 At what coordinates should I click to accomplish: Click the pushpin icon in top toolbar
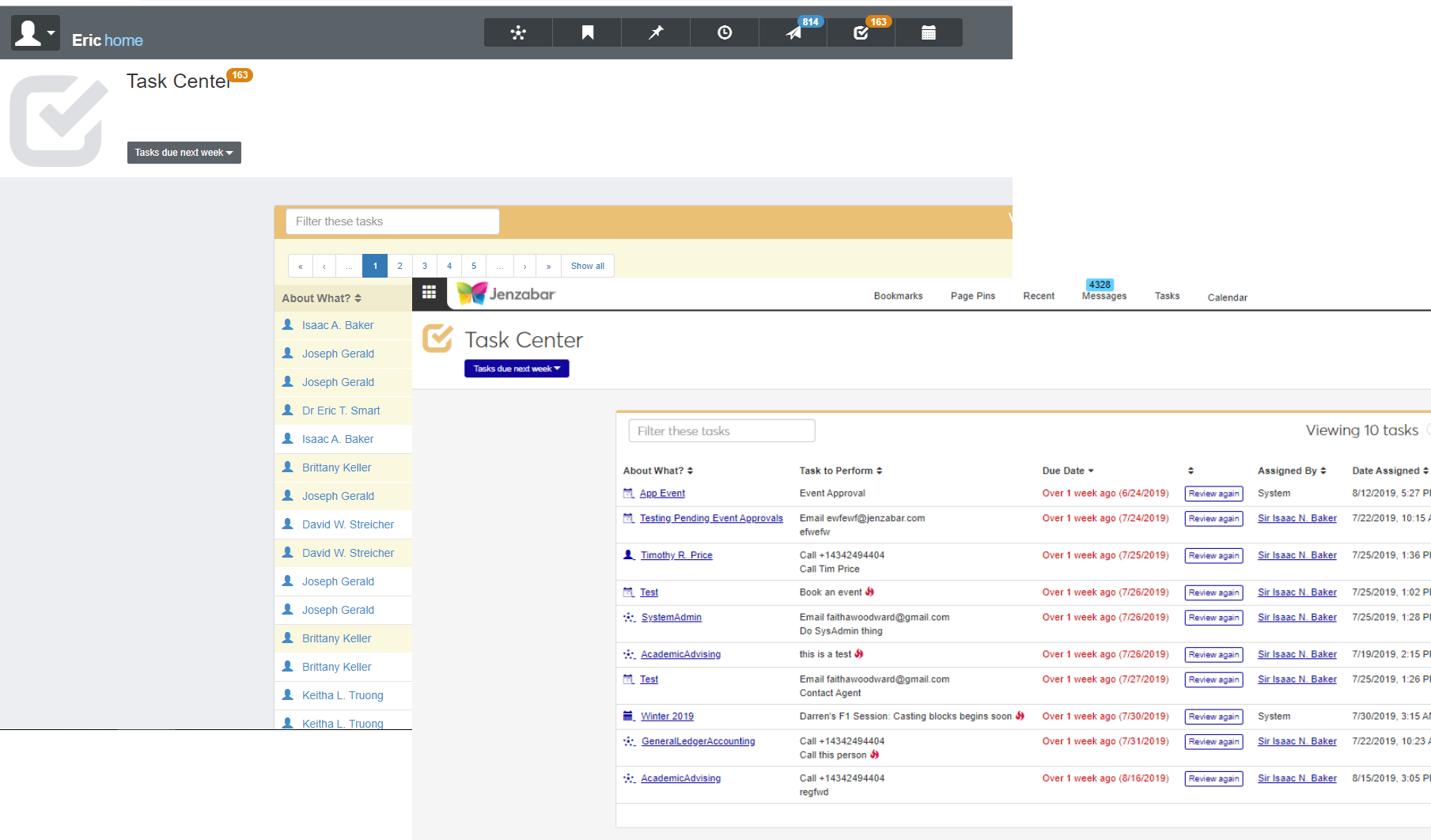pos(656,32)
